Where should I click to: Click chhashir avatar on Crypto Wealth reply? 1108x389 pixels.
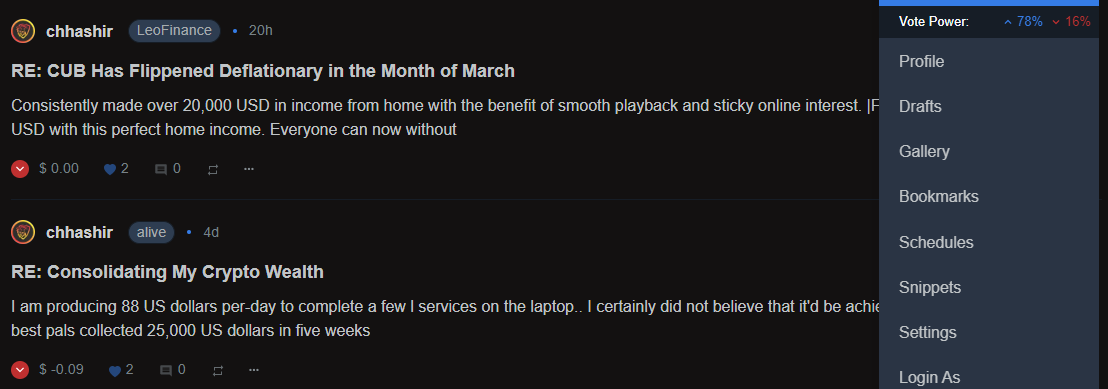(23, 232)
